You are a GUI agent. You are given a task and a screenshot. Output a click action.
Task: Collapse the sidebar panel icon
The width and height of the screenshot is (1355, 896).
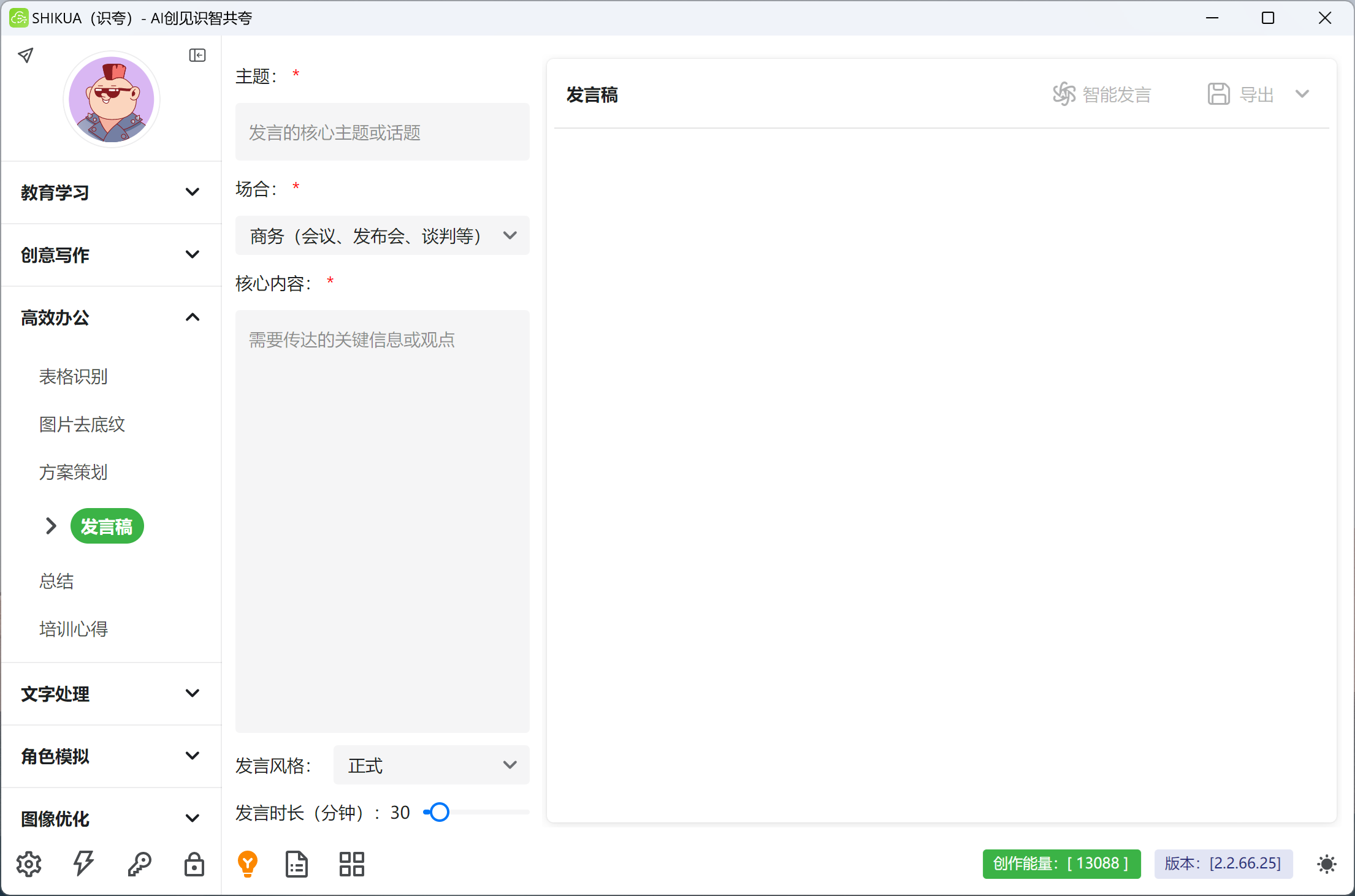pyautogui.click(x=197, y=56)
